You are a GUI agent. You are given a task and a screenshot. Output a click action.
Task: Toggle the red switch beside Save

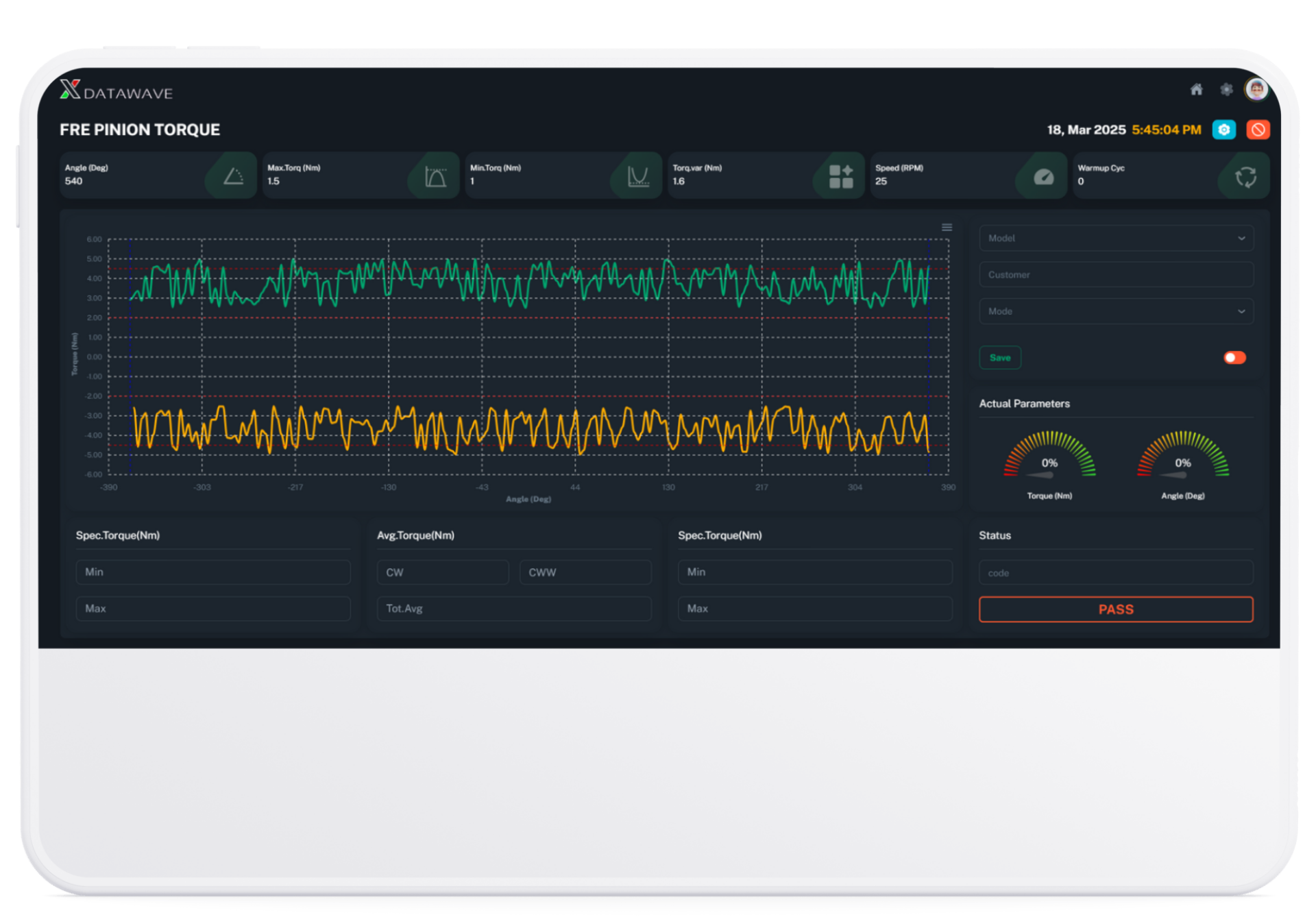[1234, 358]
